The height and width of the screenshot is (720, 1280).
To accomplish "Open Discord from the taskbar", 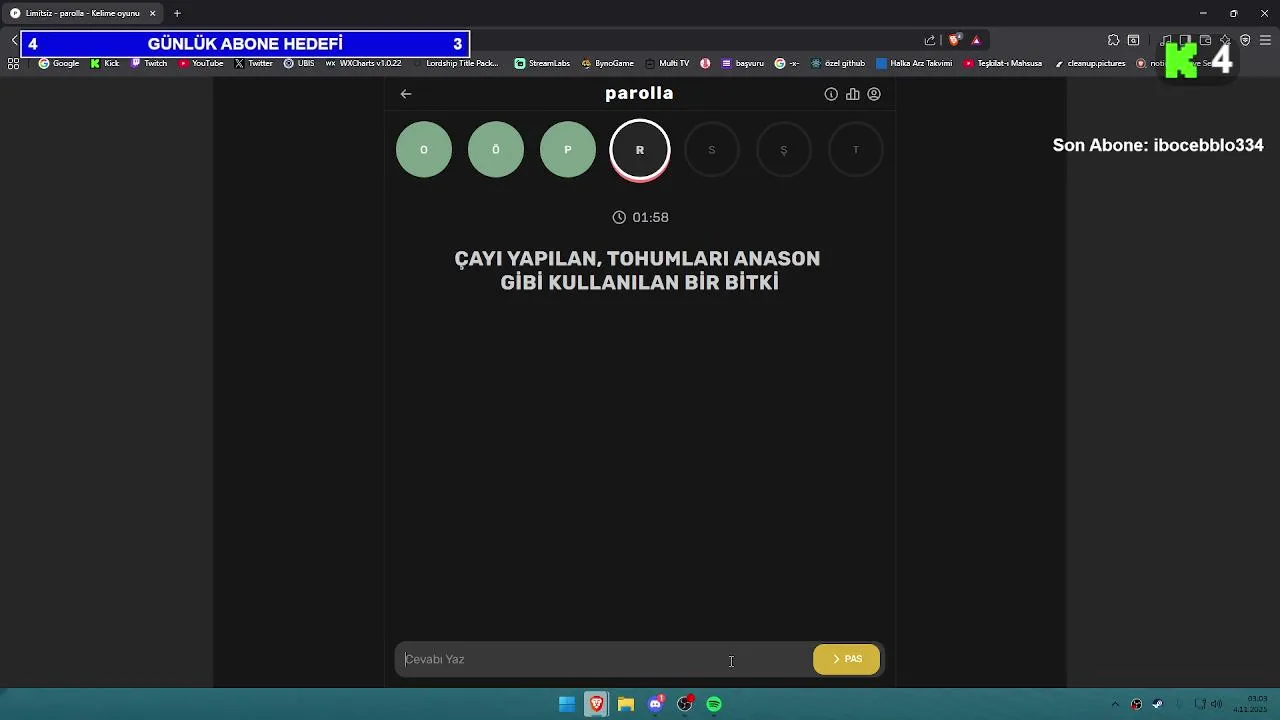I will (655, 704).
